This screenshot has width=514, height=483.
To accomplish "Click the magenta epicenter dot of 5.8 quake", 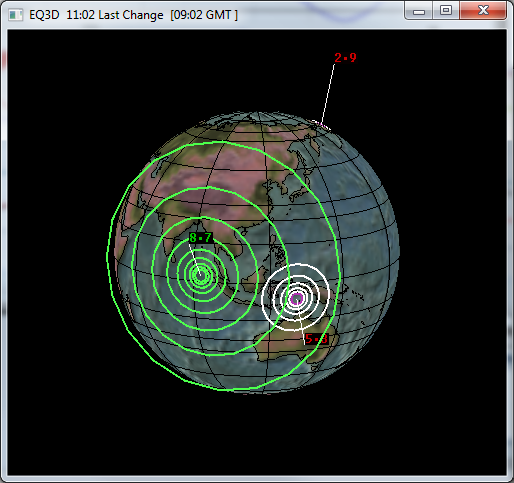I will [296, 298].
